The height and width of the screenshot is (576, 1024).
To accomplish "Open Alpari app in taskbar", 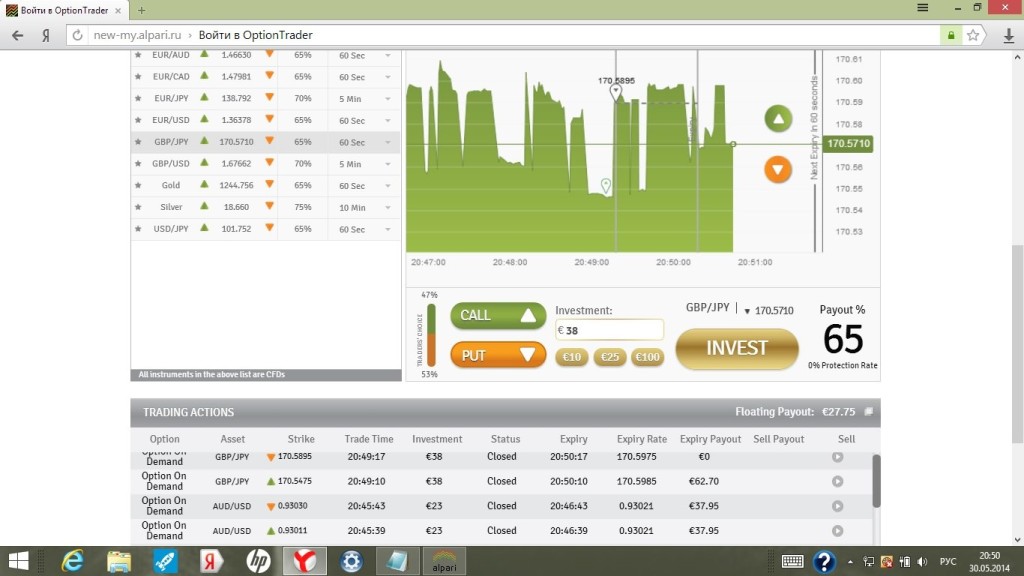I will (444, 561).
